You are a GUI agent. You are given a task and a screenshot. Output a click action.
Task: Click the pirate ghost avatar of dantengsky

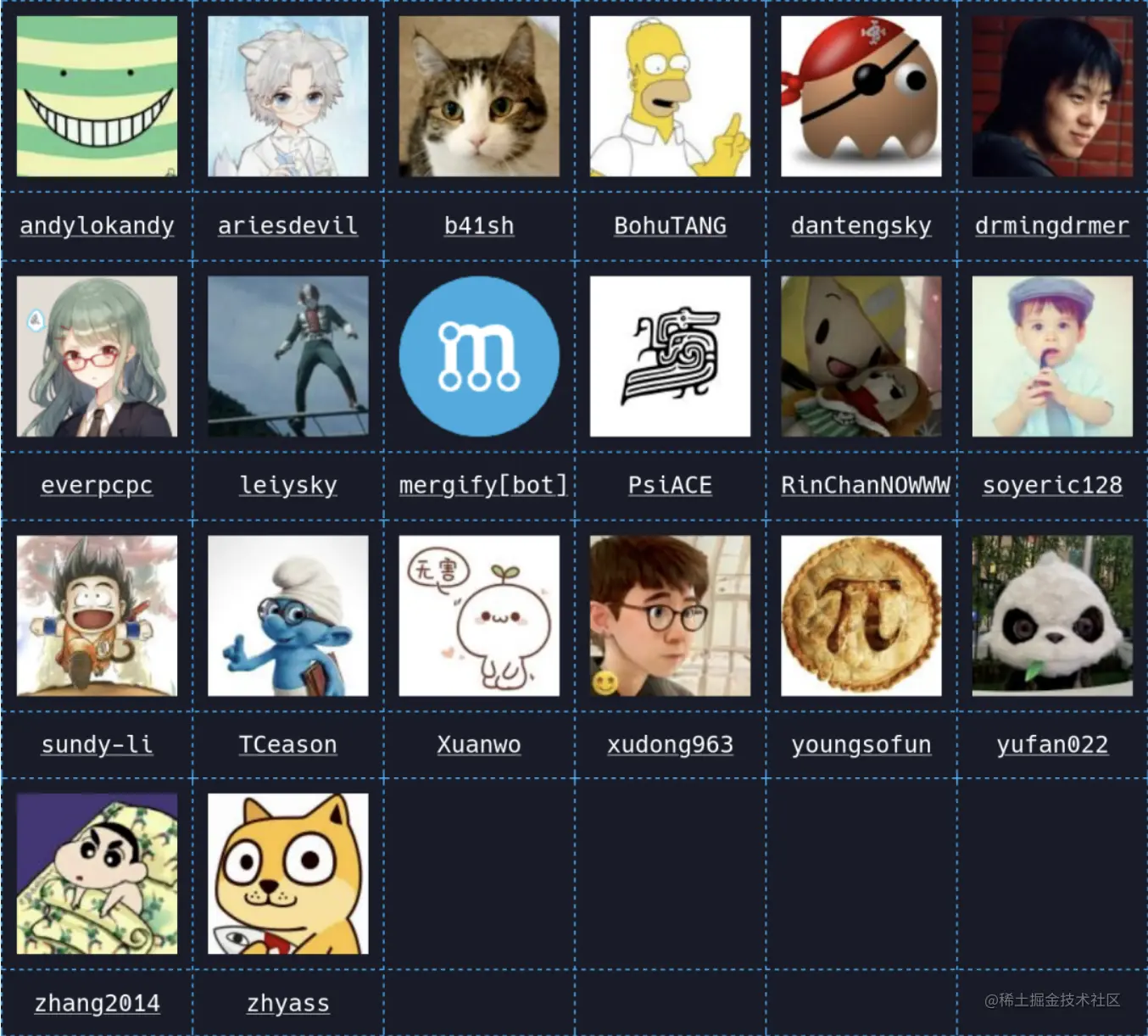click(x=861, y=97)
